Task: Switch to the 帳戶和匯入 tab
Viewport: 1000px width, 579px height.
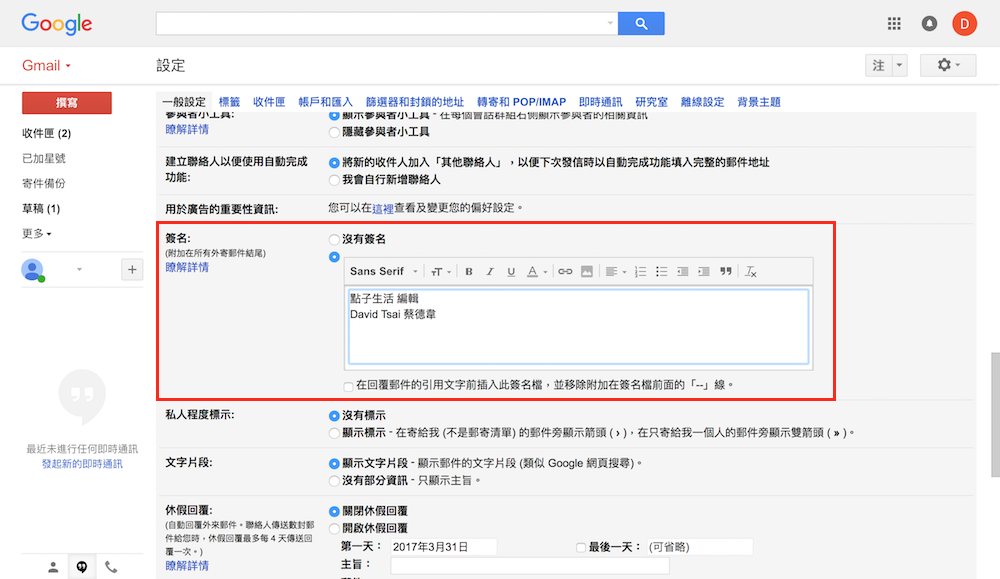Action: (326, 102)
